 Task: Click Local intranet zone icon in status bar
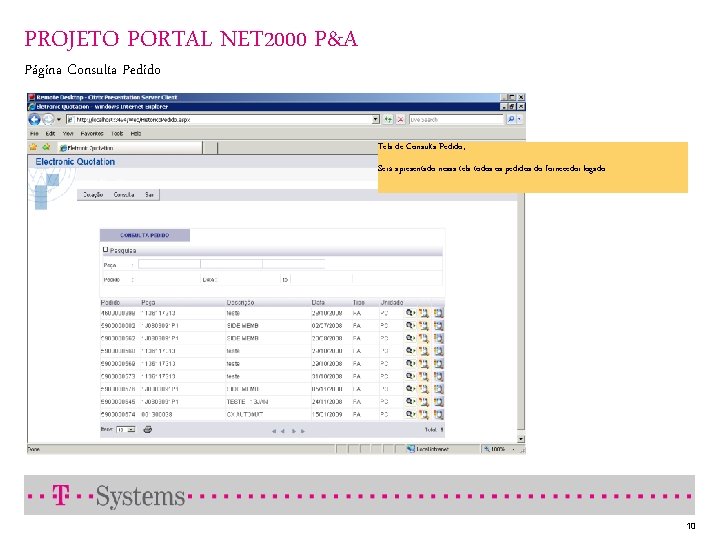[411, 449]
